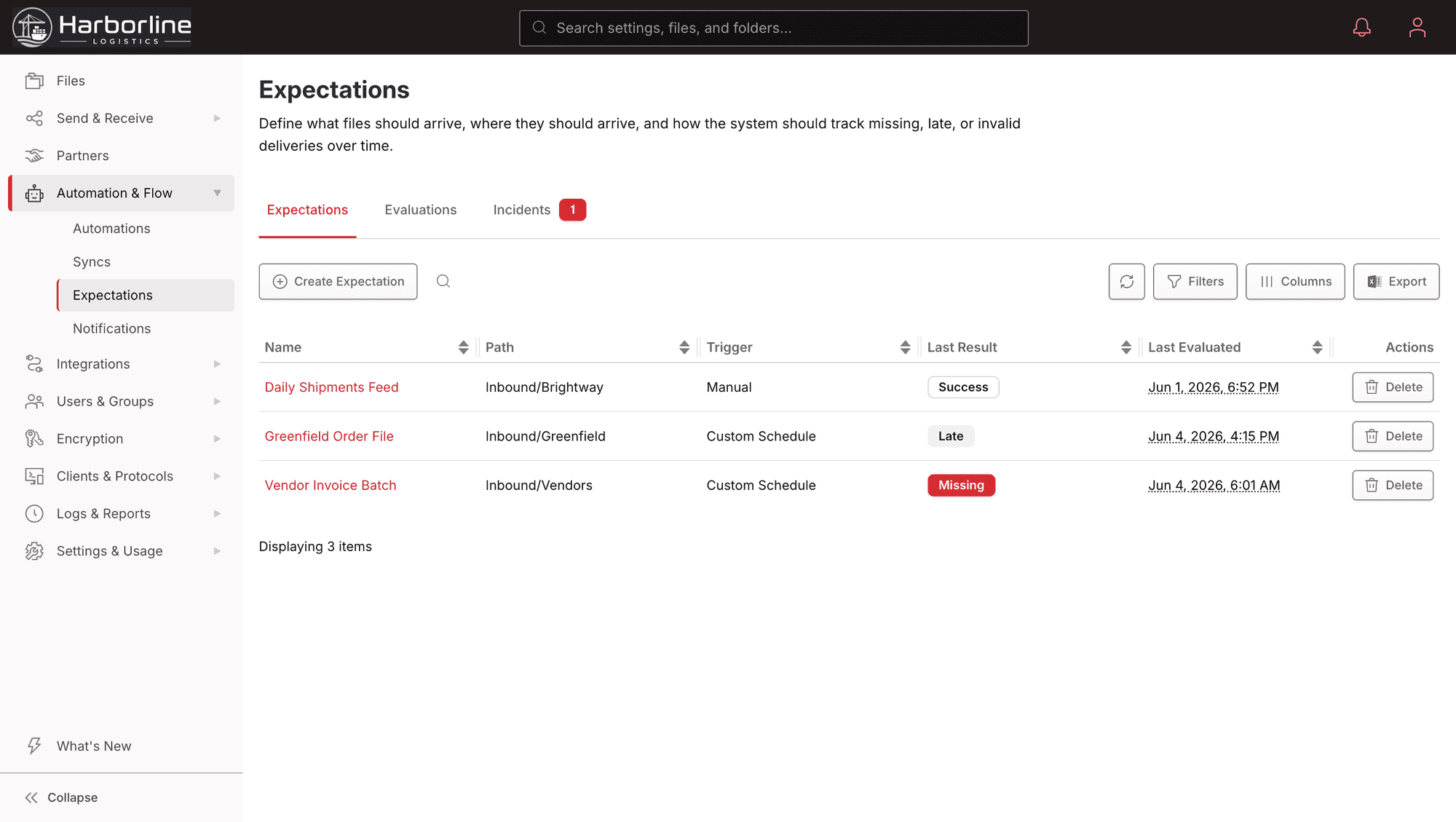This screenshot has width=1456, height=822.
Task: Click the Create Expectation button
Action: tap(338, 282)
